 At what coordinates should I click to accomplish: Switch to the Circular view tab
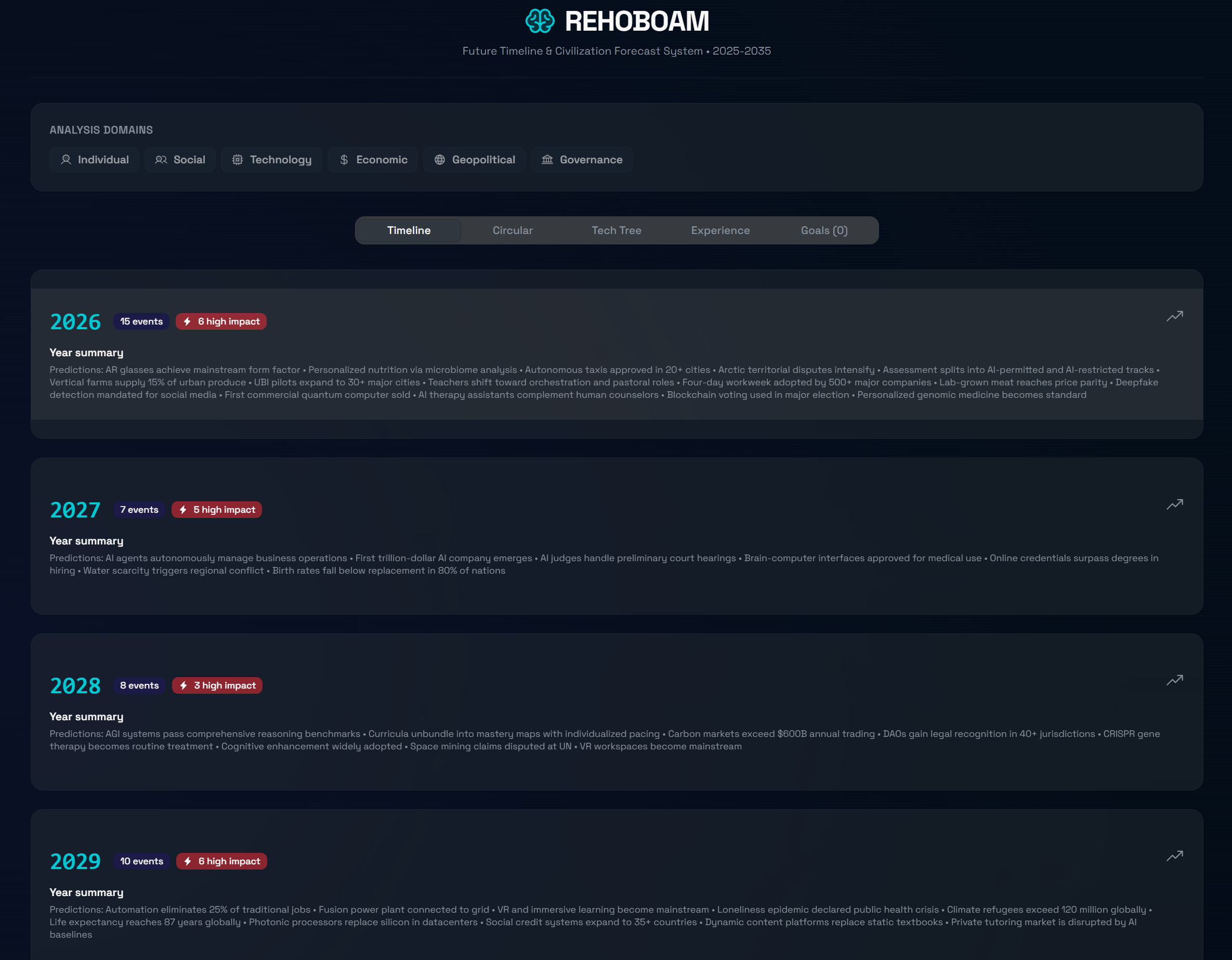tap(512, 230)
